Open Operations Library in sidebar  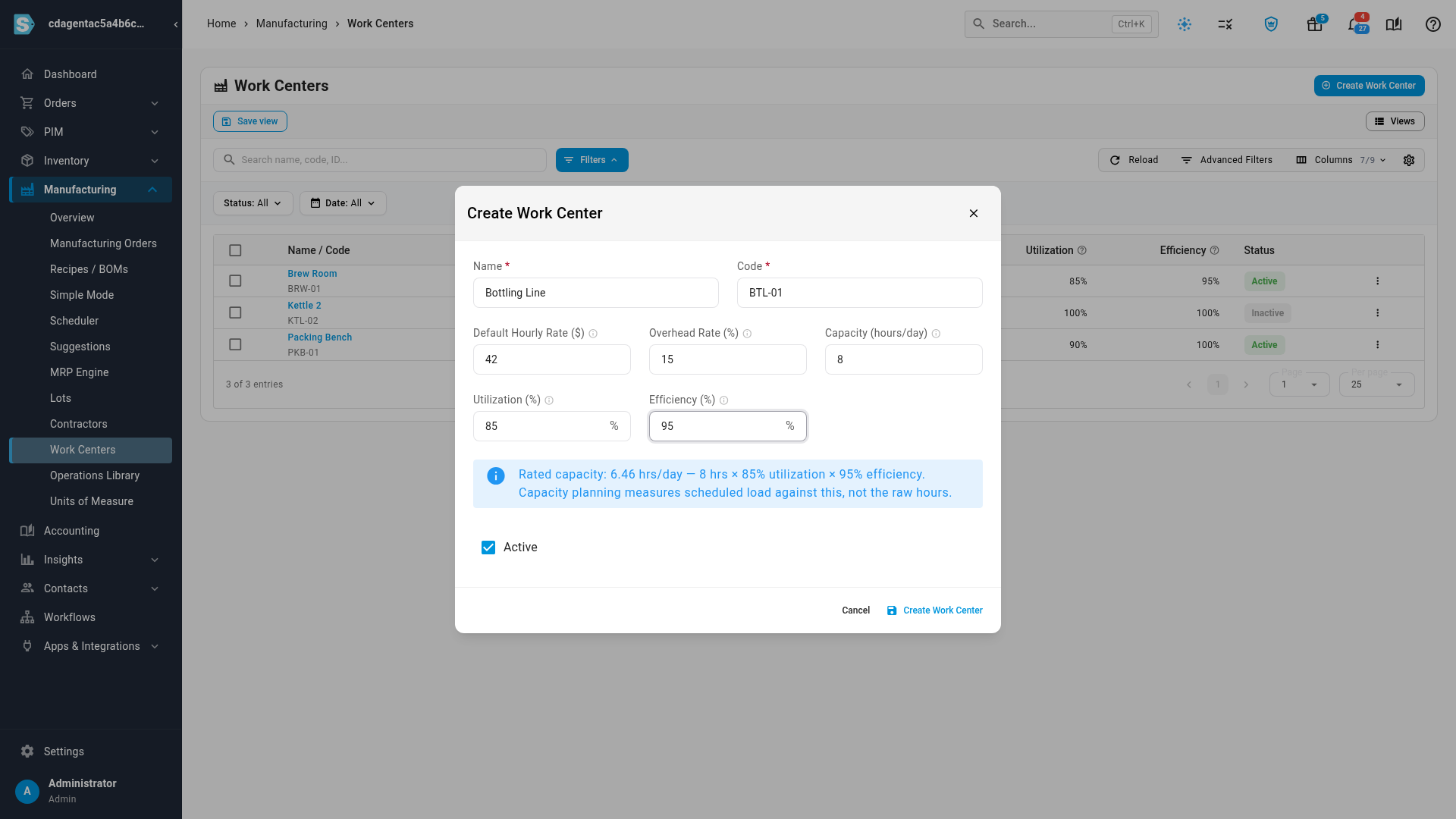(95, 475)
